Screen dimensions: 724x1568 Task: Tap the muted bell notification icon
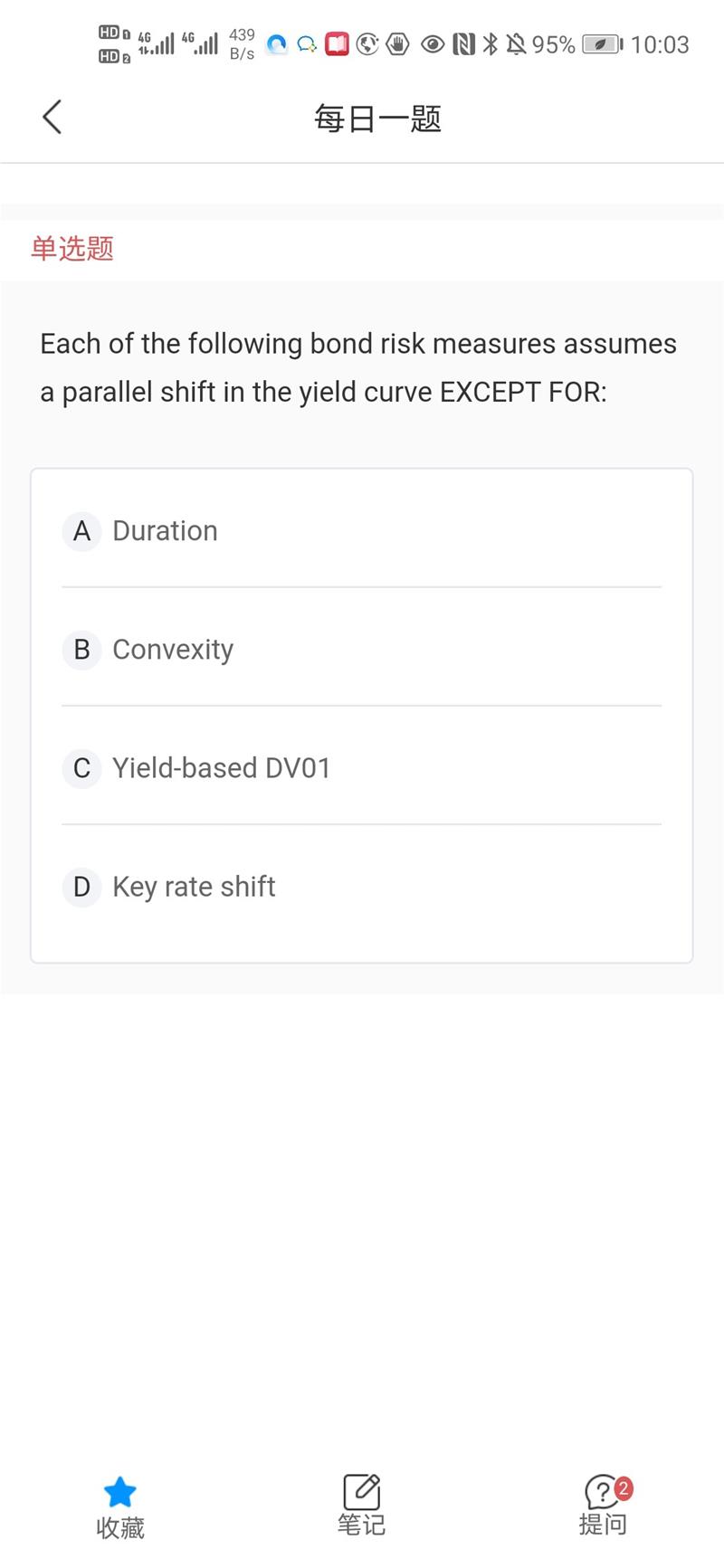516,43
